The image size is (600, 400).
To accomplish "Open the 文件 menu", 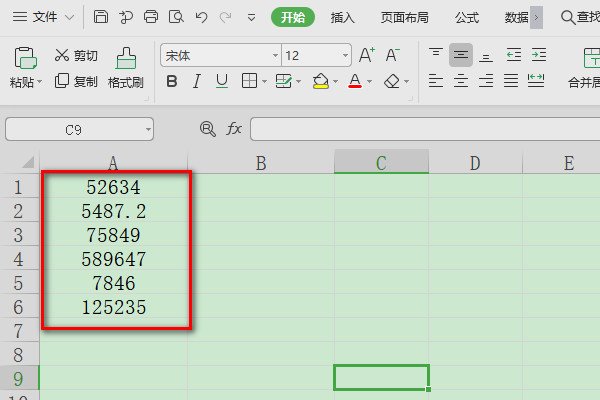I will (43, 17).
